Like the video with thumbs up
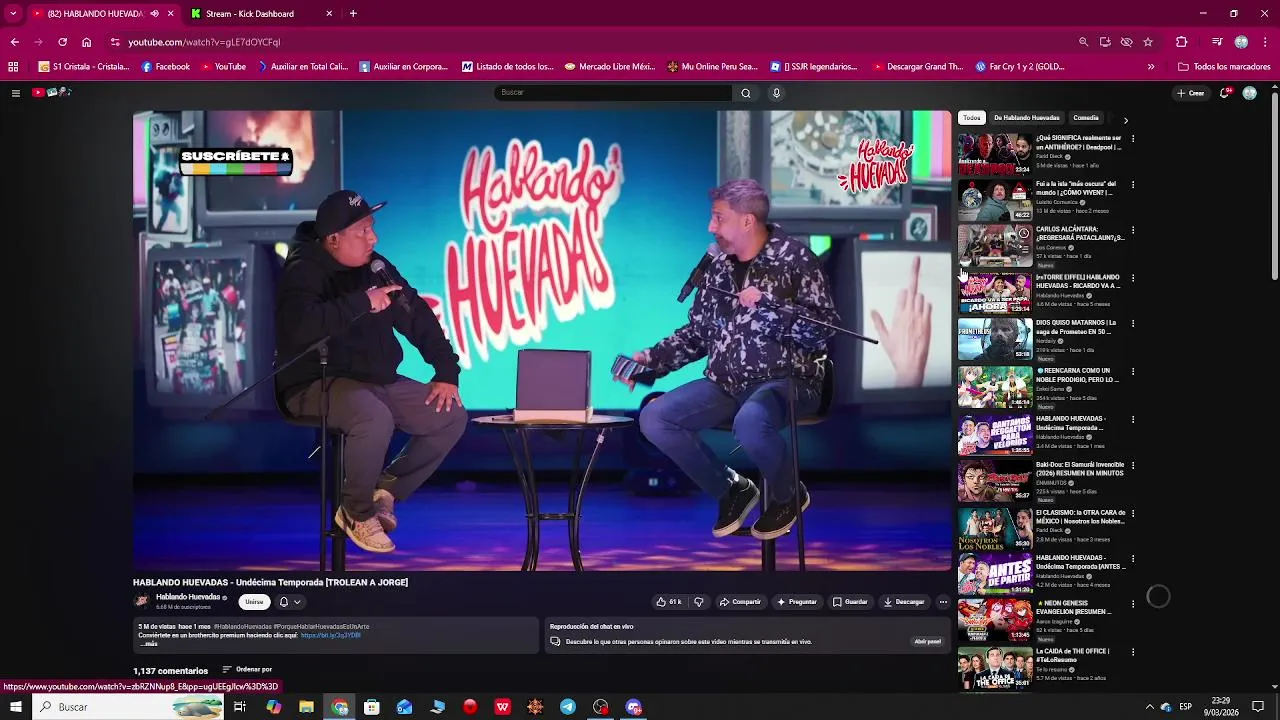 pos(668,602)
